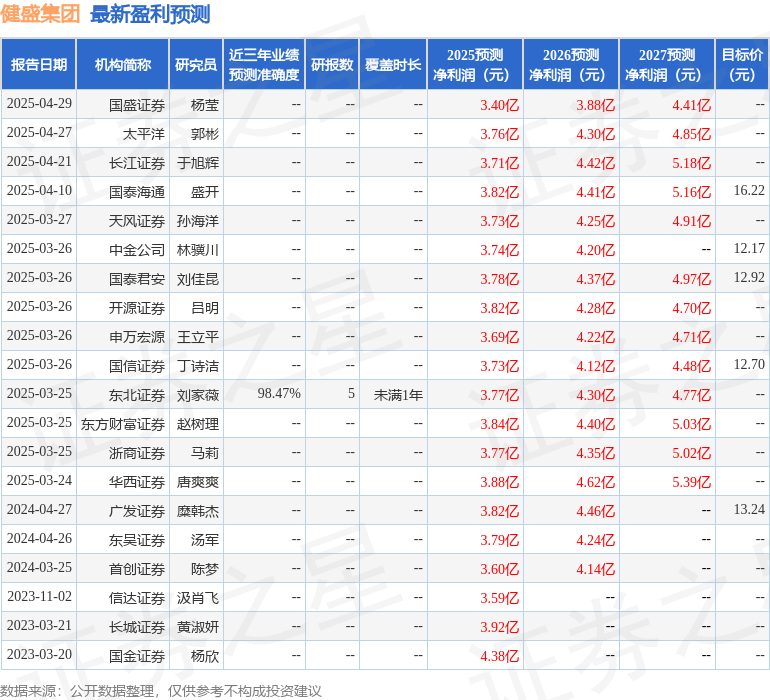Select 东方财富证券 institution cell

pos(123,424)
